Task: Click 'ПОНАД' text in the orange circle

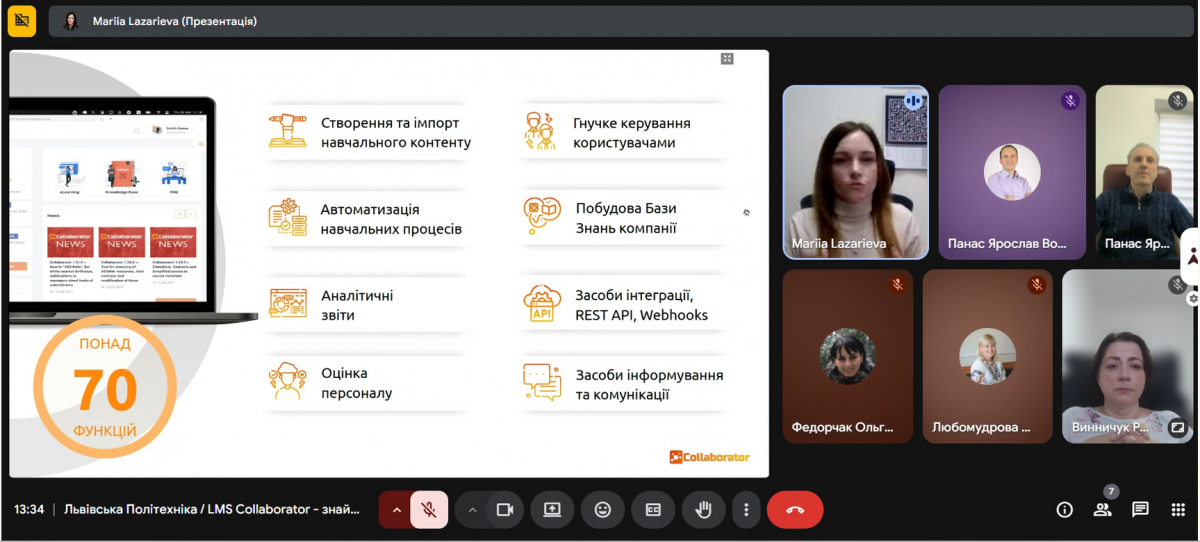Action: pos(105,343)
